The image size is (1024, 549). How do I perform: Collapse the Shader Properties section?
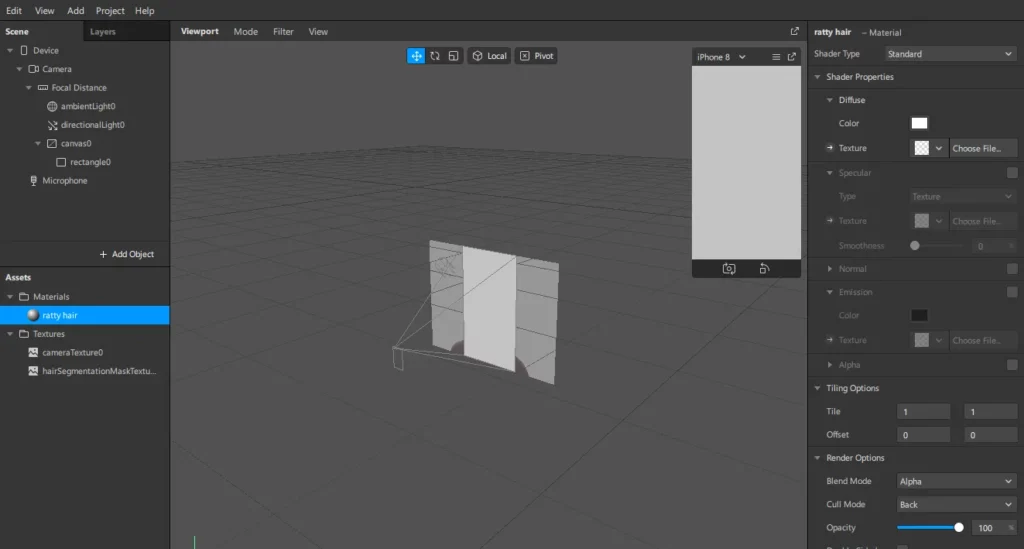pos(817,77)
